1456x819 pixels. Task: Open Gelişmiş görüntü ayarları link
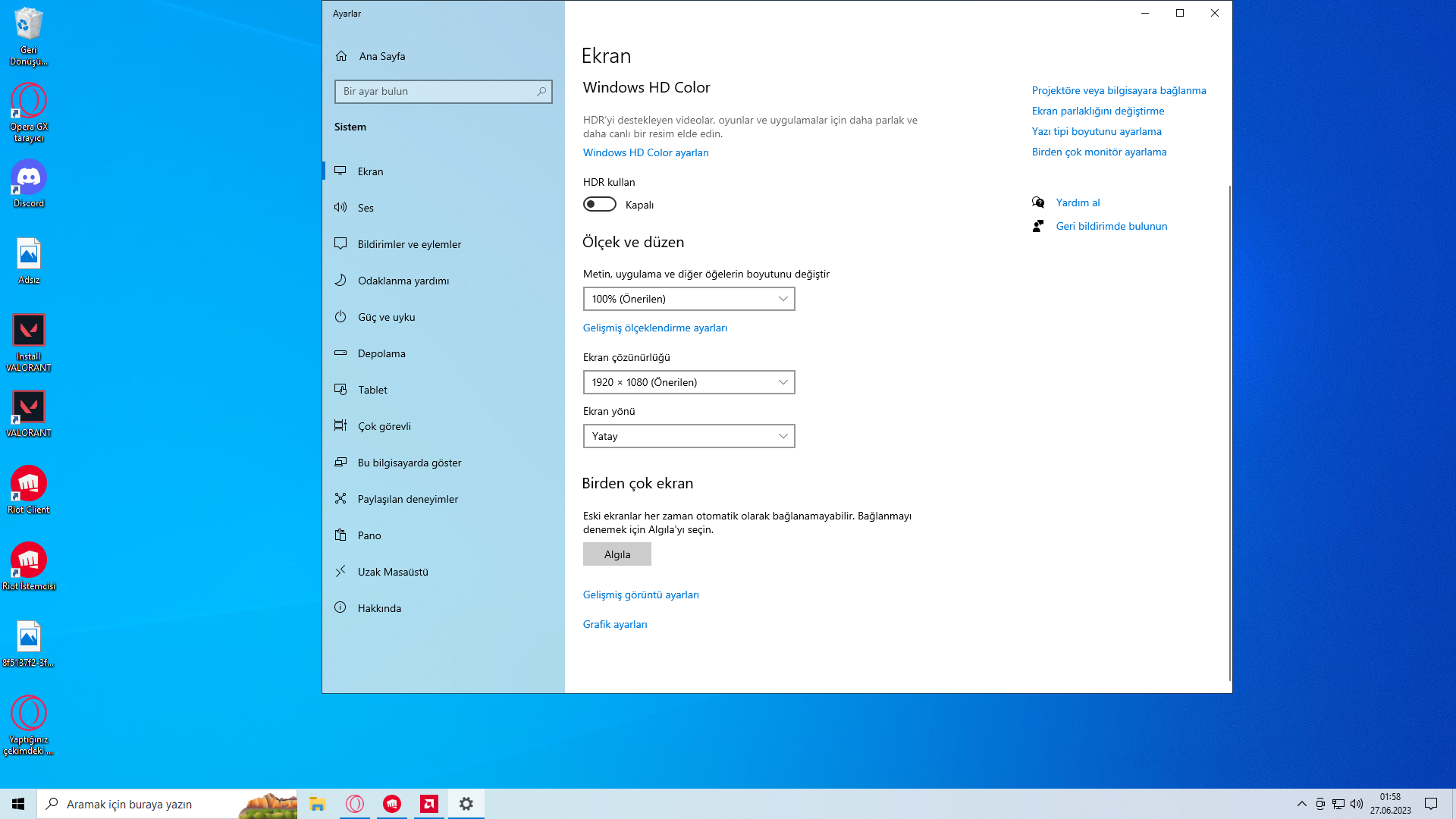[641, 595]
